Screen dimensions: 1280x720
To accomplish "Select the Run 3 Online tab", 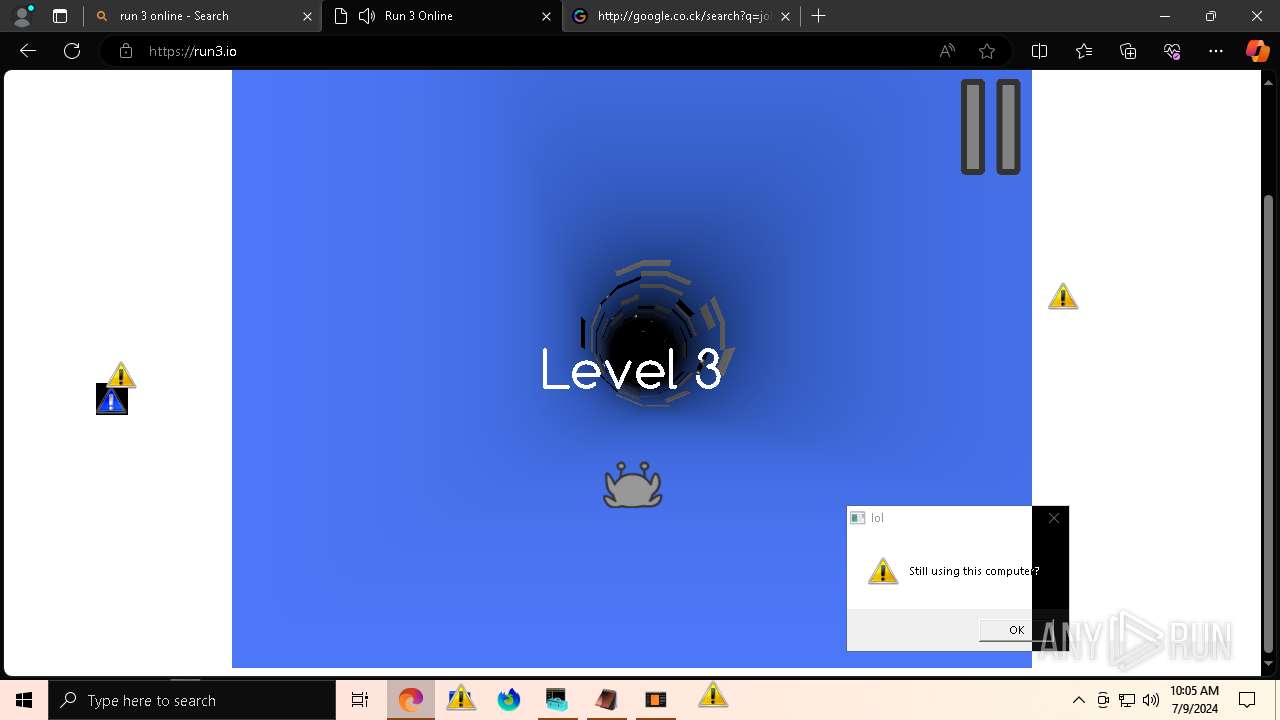I will [440, 16].
